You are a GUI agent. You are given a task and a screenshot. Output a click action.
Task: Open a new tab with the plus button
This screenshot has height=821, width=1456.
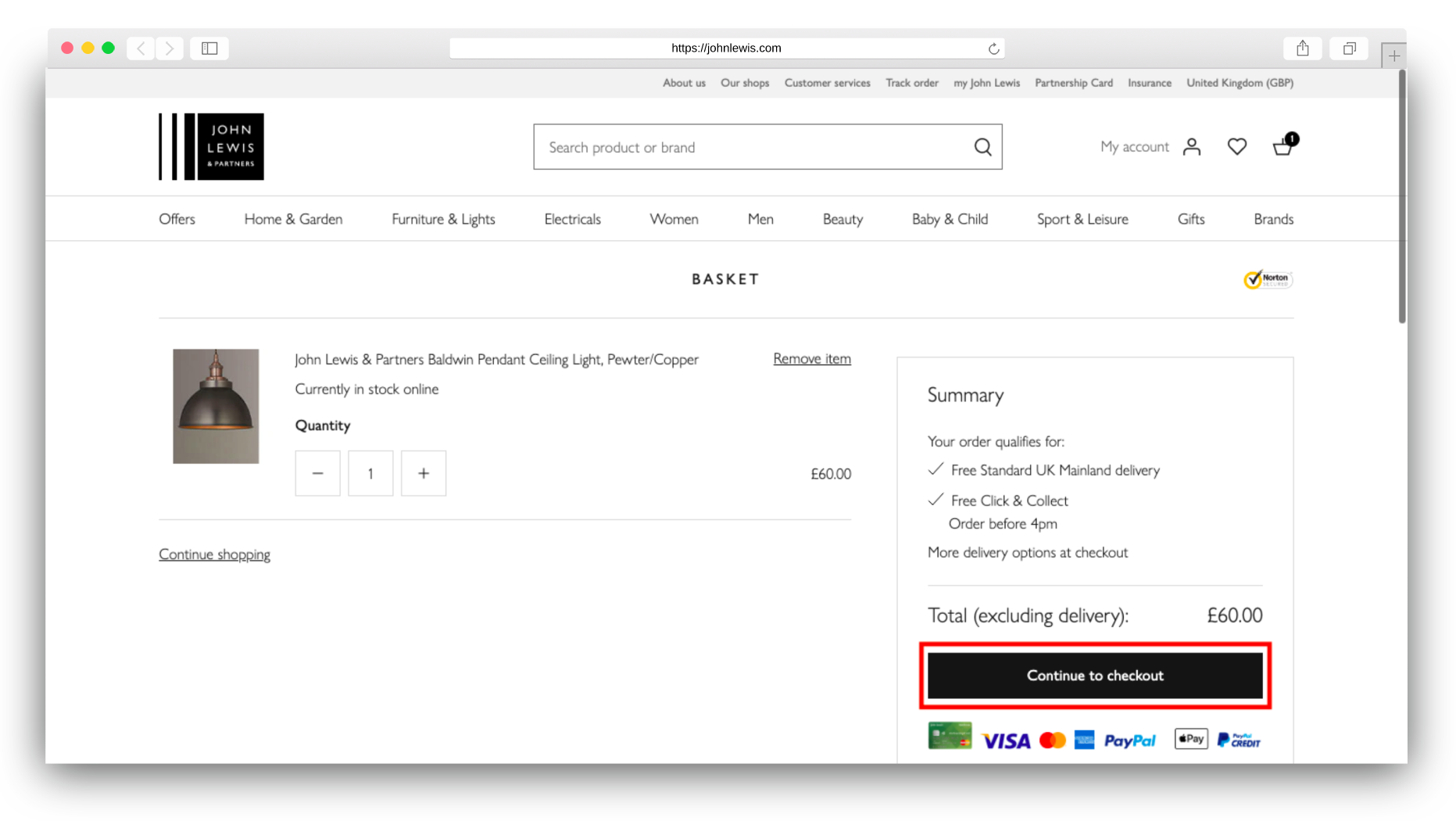pyautogui.click(x=1393, y=56)
